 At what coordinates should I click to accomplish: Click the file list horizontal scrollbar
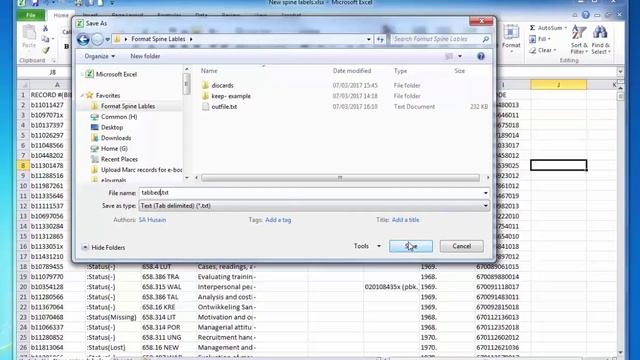click(x=340, y=178)
